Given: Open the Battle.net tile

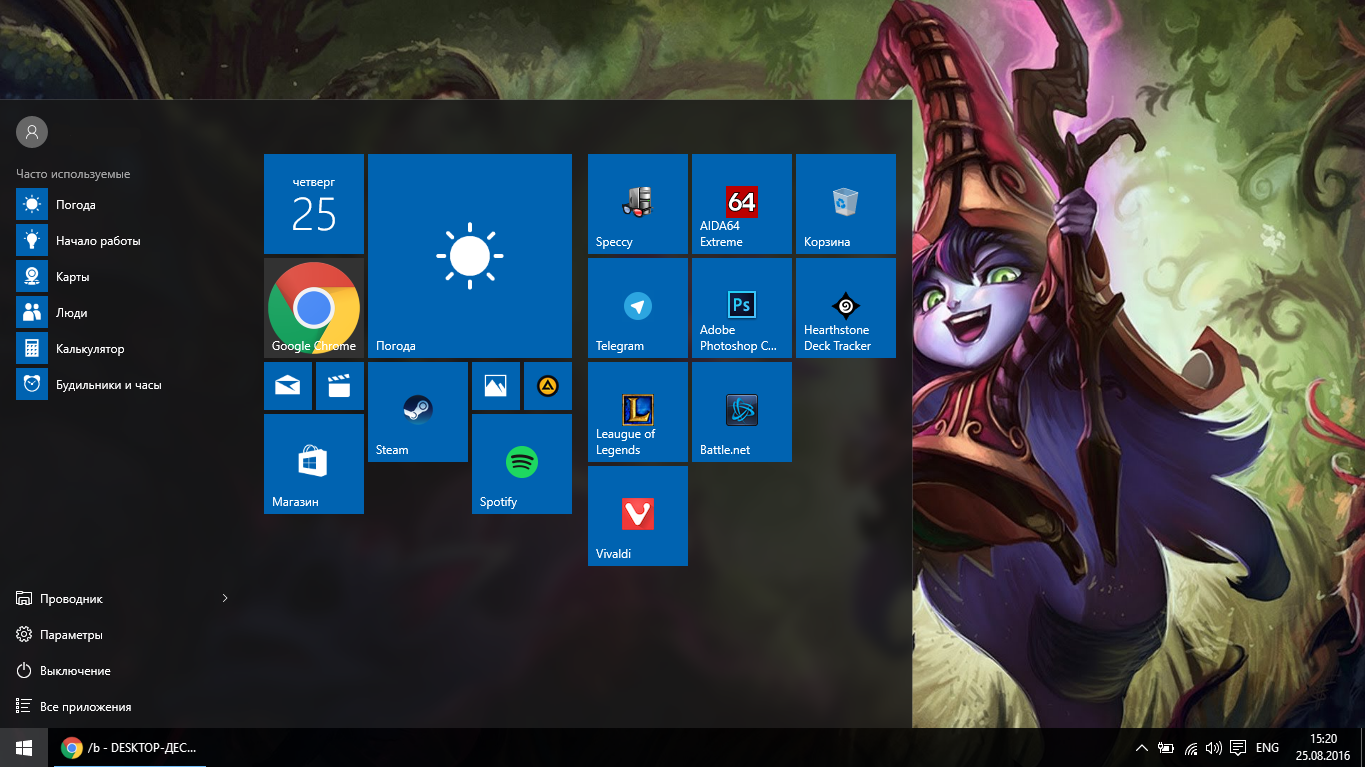Looking at the screenshot, I should click(x=742, y=412).
